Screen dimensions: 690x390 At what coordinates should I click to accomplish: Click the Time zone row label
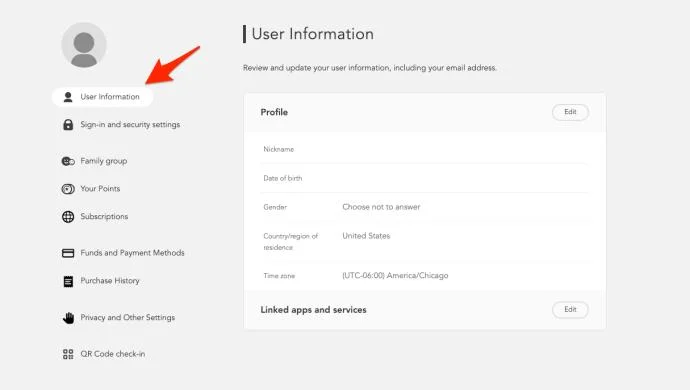(x=279, y=276)
